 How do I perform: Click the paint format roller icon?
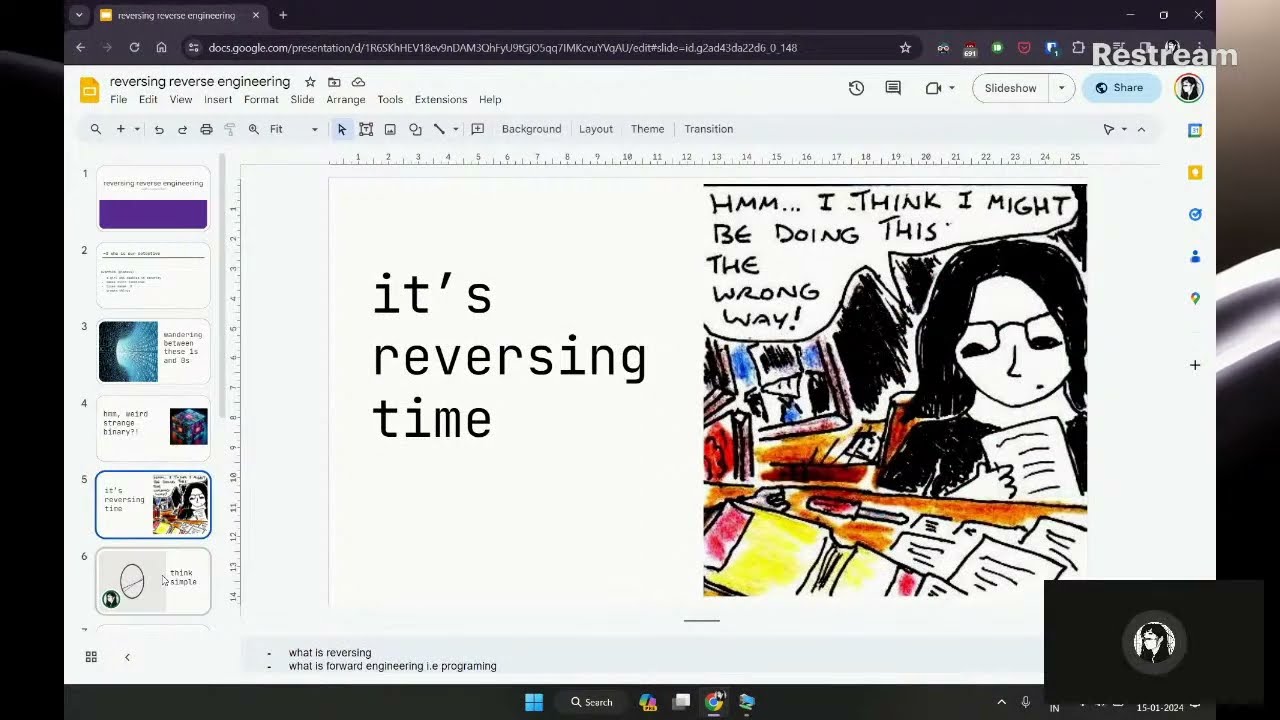(230, 129)
